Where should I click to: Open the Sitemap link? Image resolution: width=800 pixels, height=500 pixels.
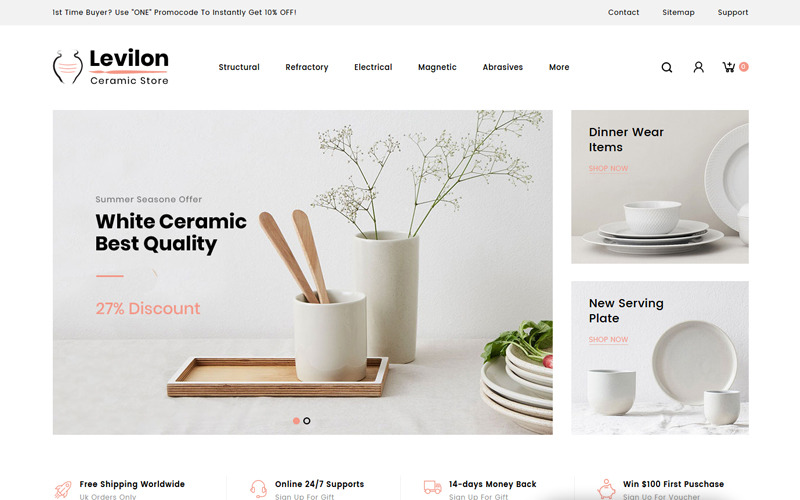678,12
